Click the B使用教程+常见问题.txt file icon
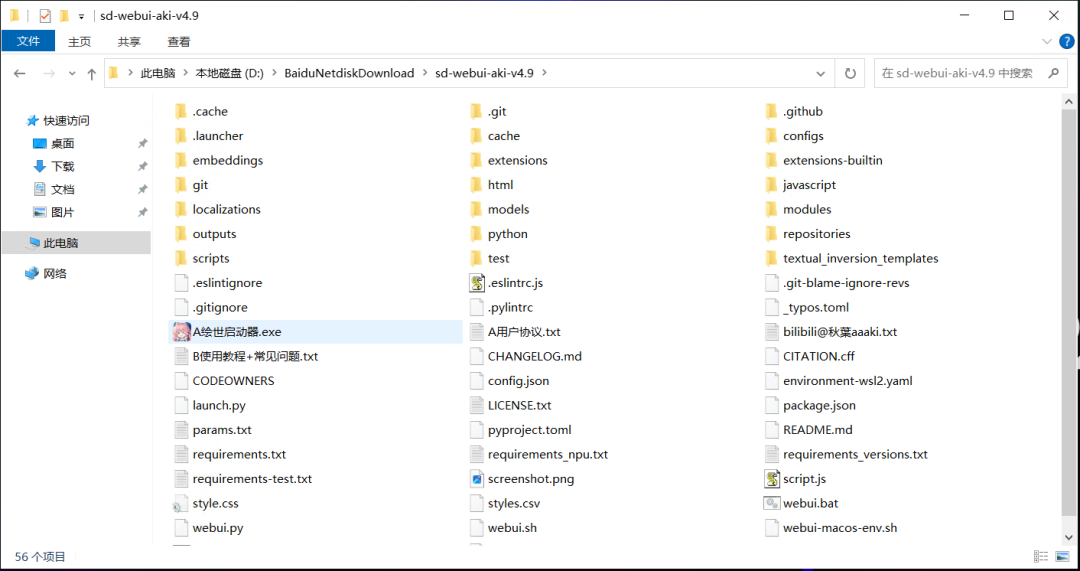The width and height of the screenshot is (1080, 571). tap(181, 357)
